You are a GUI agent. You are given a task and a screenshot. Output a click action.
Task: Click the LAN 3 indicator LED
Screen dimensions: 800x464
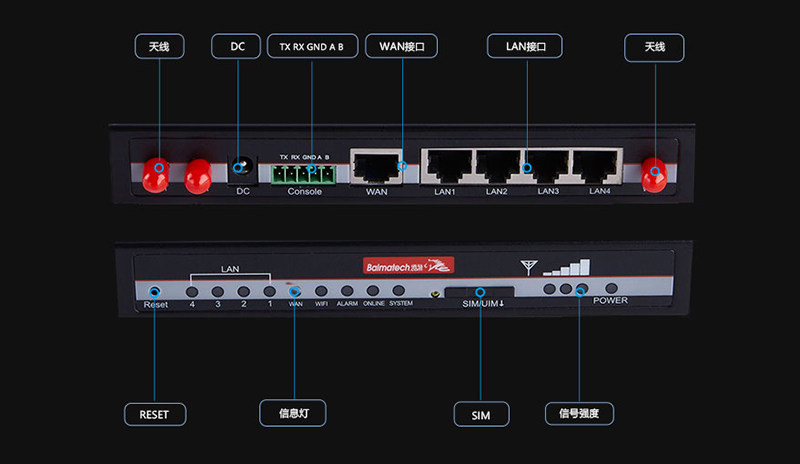point(218,292)
